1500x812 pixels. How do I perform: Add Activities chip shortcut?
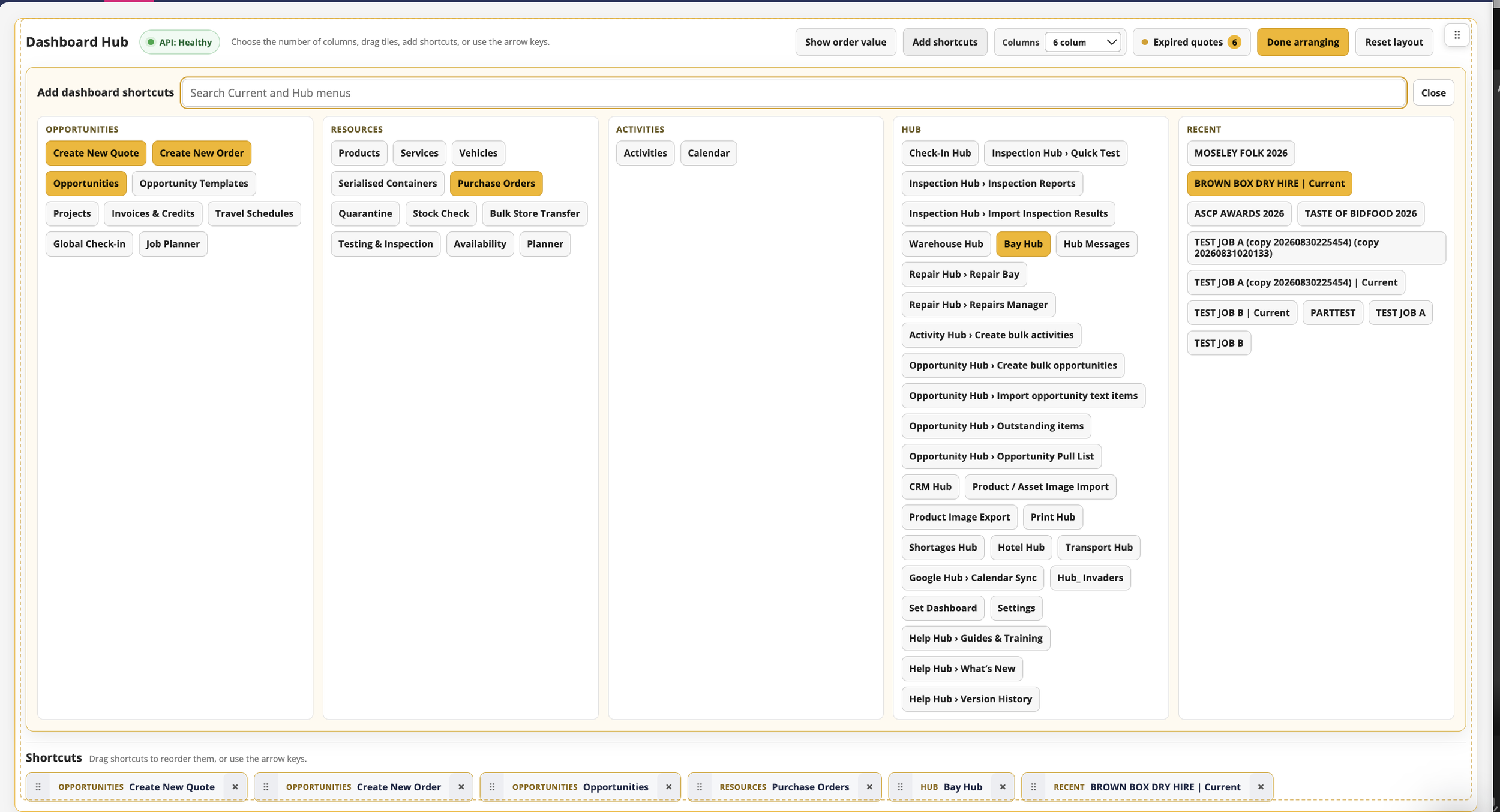645,153
